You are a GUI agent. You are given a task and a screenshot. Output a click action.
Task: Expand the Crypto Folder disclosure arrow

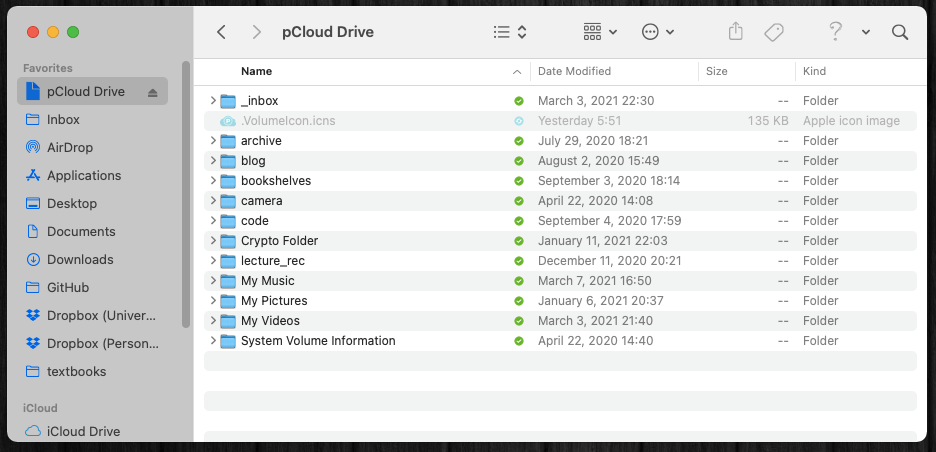[x=213, y=241]
